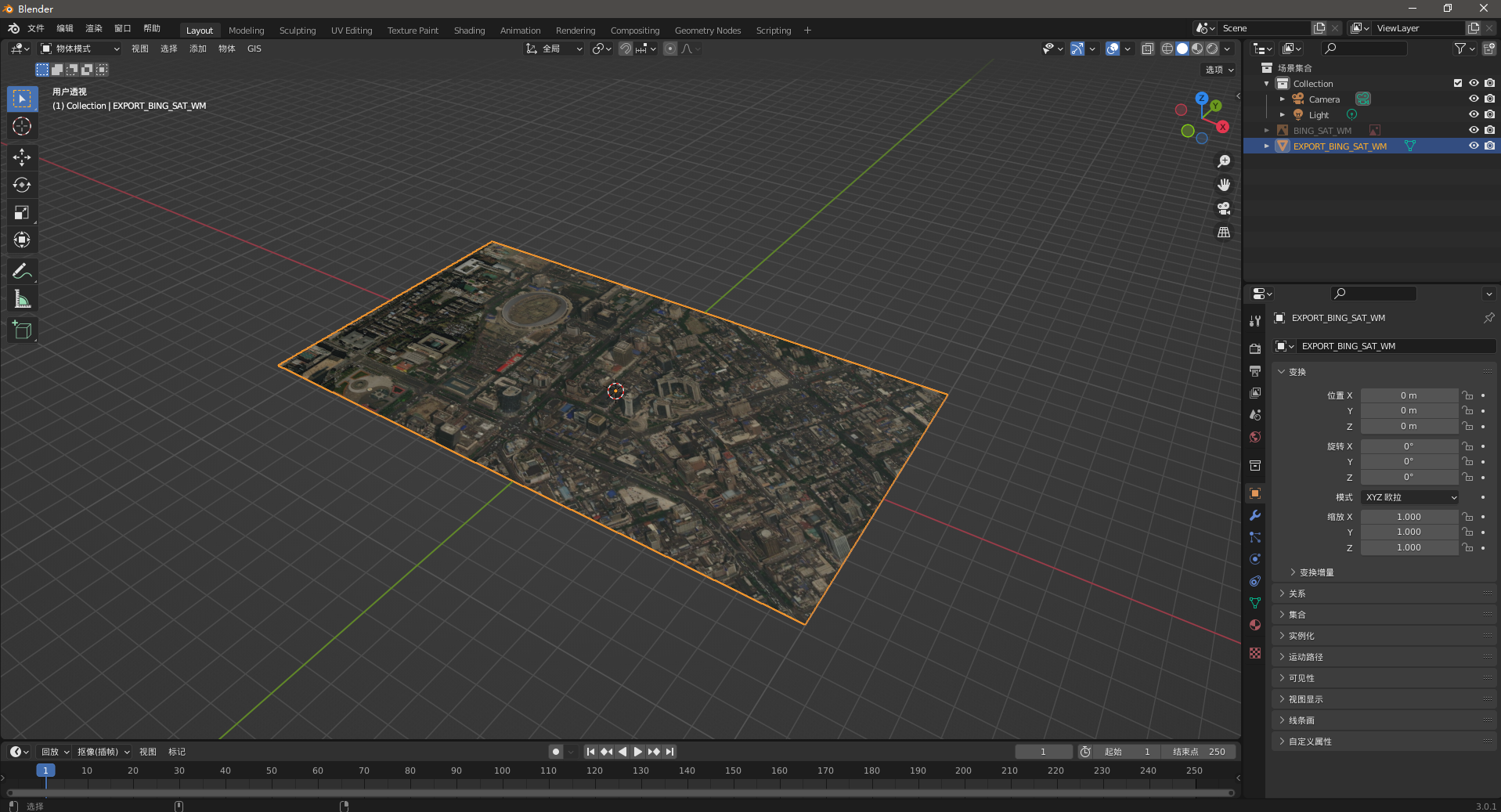Jump to the timeline end frame

point(670,752)
